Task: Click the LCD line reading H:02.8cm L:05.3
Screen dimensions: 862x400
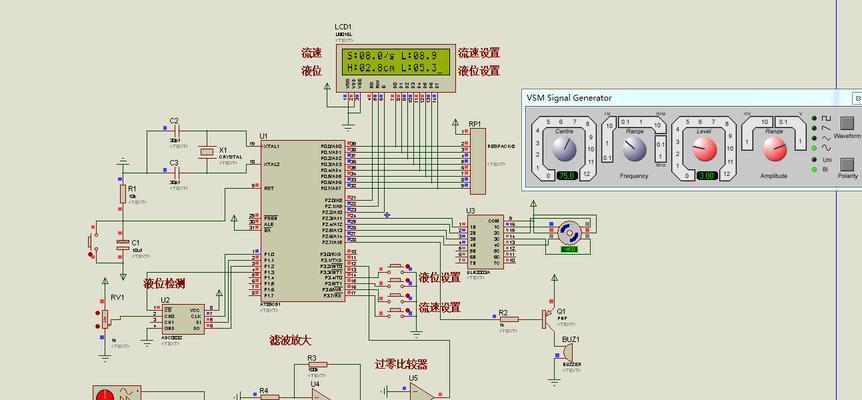Action: click(393, 68)
